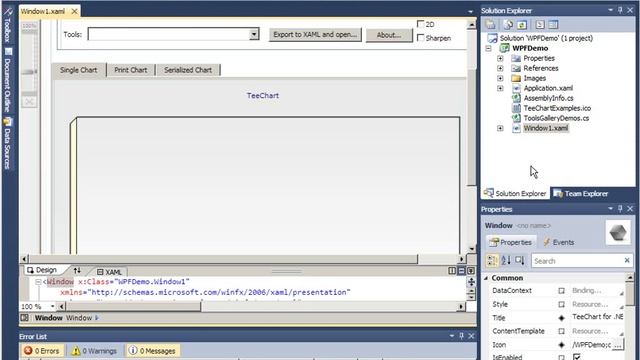
Task: Expand the Images folder node
Action: click(x=500, y=78)
